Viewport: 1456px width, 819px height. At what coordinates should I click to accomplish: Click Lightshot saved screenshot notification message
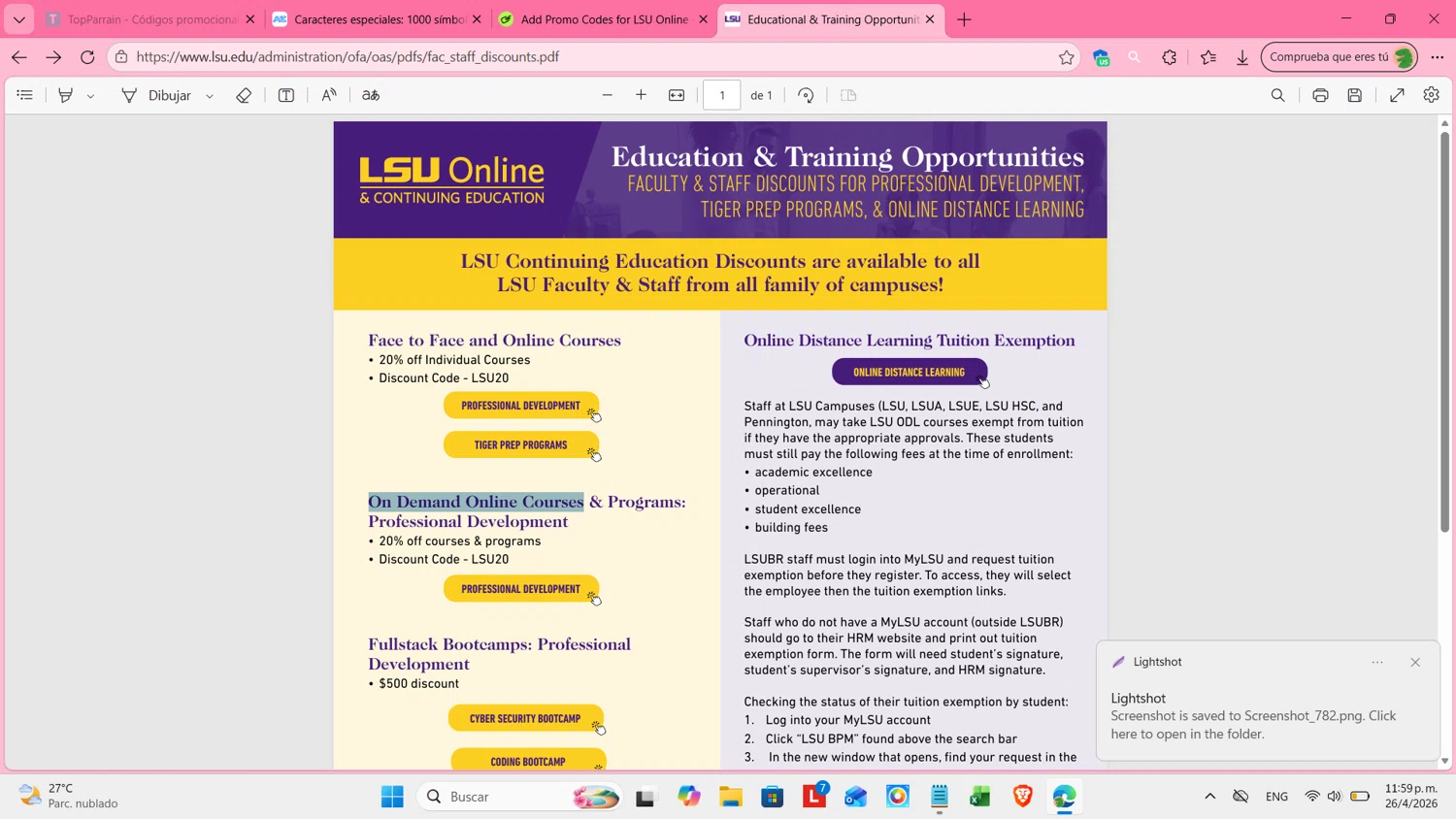coord(1253,725)
